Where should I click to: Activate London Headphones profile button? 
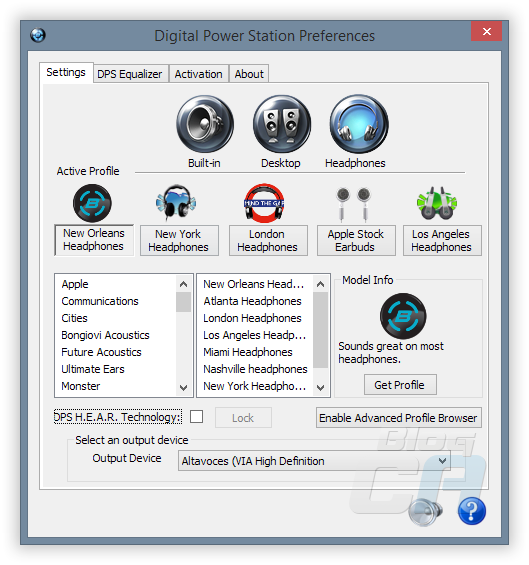click(x=268, y=240)
